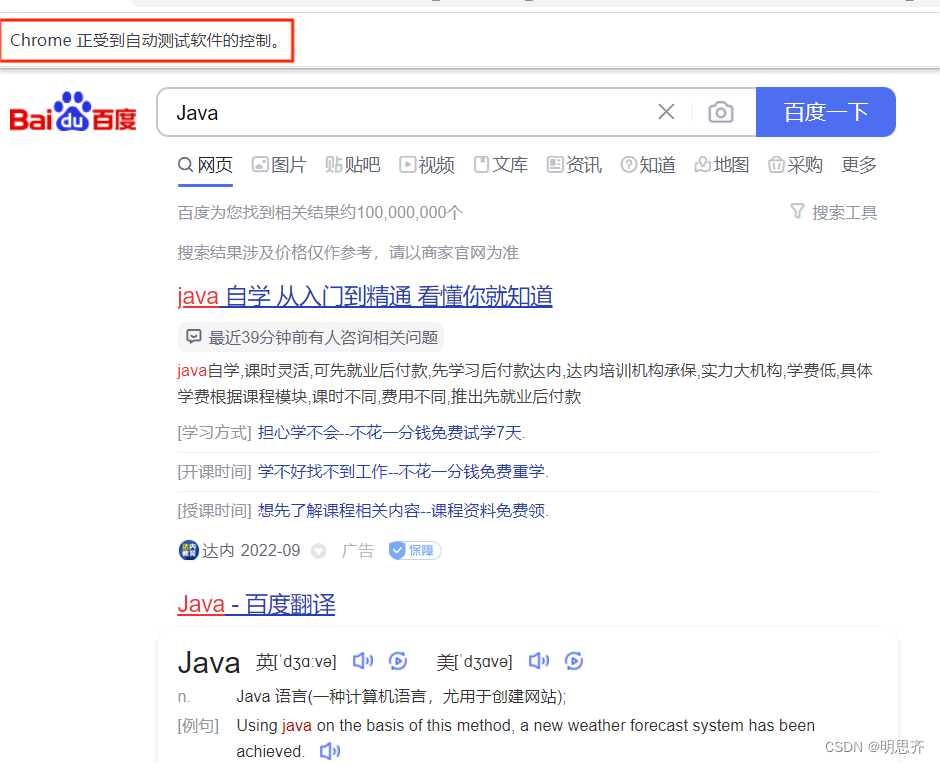Click the 达内 source logo icon

point(188,550)
